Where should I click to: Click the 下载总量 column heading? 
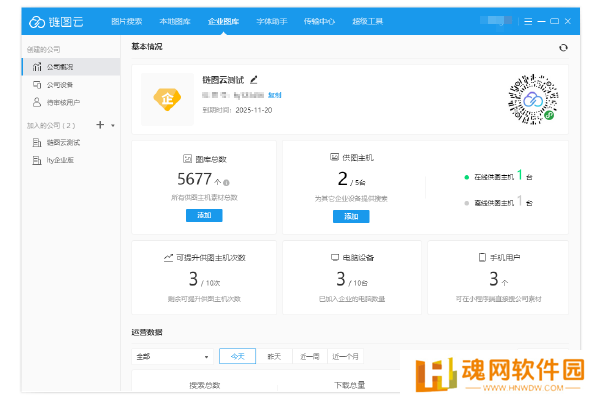point(350,385)
